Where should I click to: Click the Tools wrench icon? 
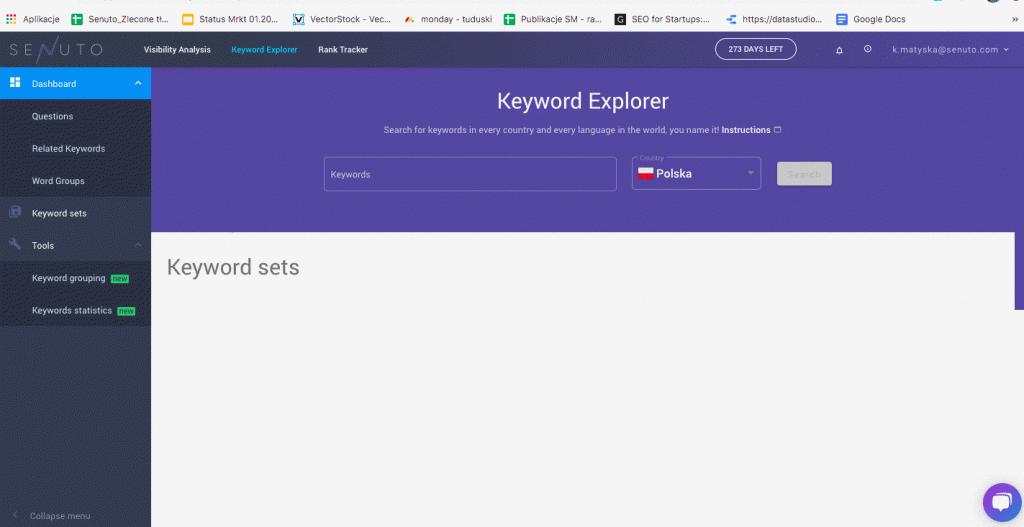(15, 245)
